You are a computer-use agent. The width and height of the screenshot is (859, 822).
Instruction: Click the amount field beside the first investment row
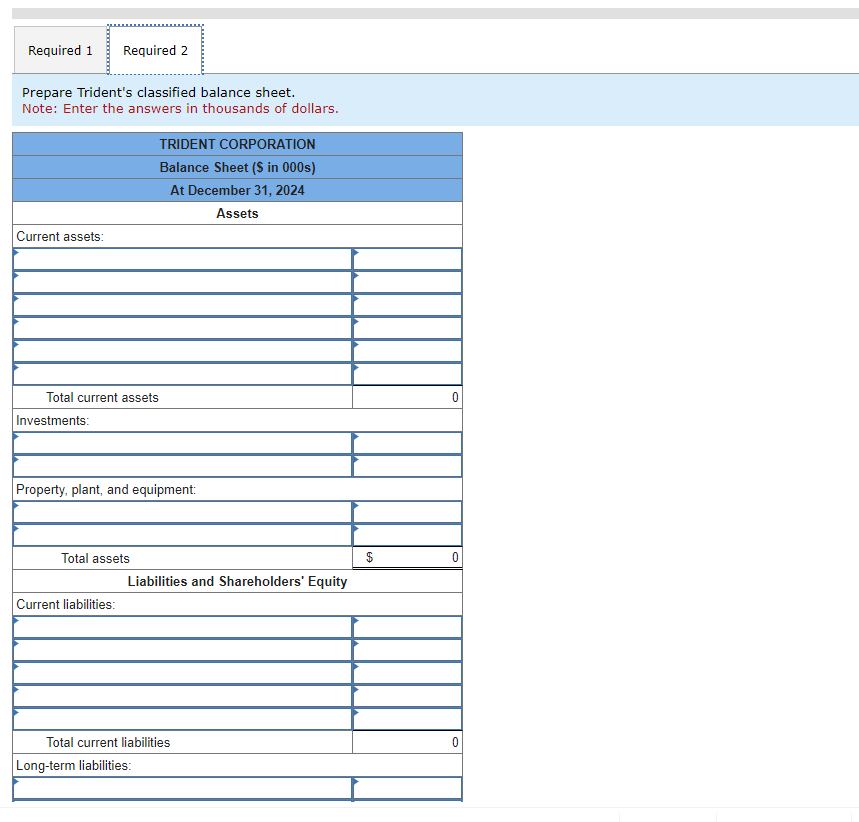407,442
